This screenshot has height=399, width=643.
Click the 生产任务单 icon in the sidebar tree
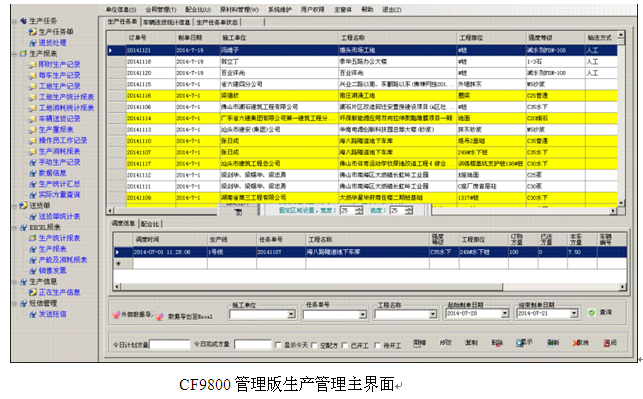33,32
